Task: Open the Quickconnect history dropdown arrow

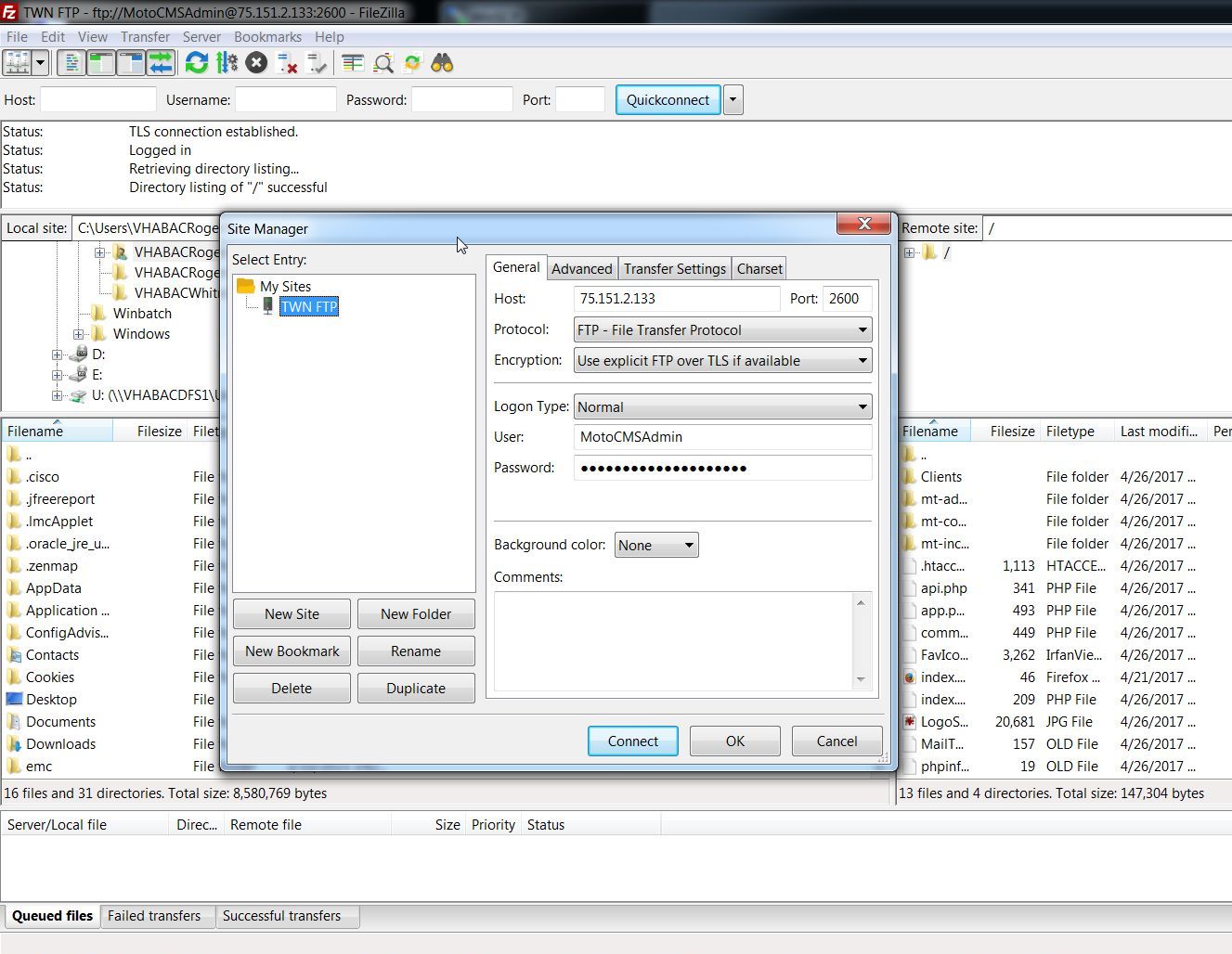Action: pyautogui.click(x=733, y=99)
